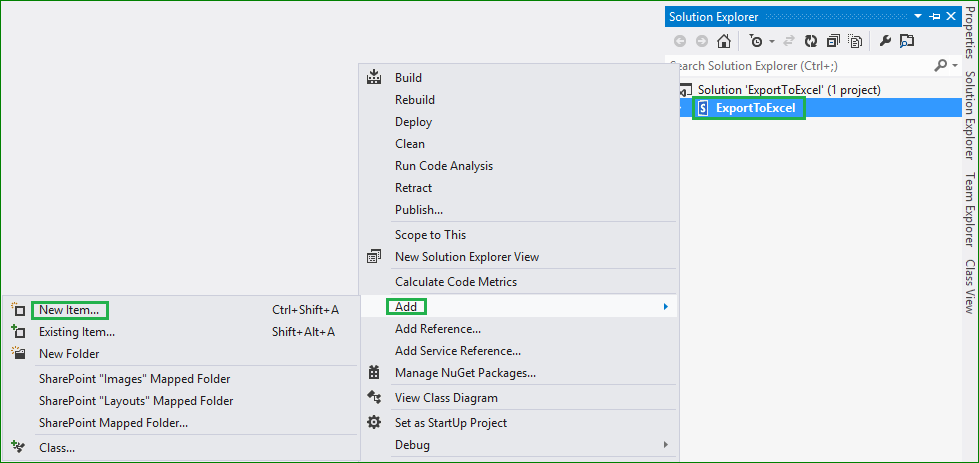Toggle Show All Files in Solution Explorer

pos(855,41)
